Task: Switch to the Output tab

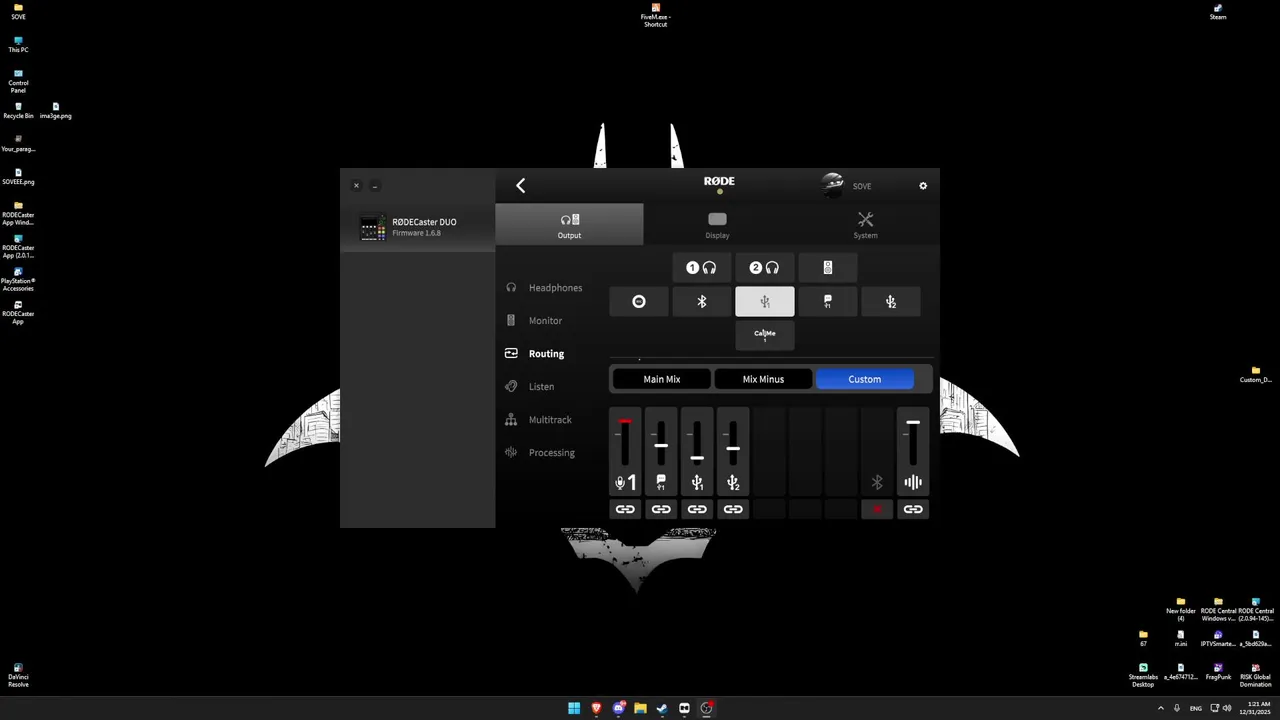Action: pos(569,225)
